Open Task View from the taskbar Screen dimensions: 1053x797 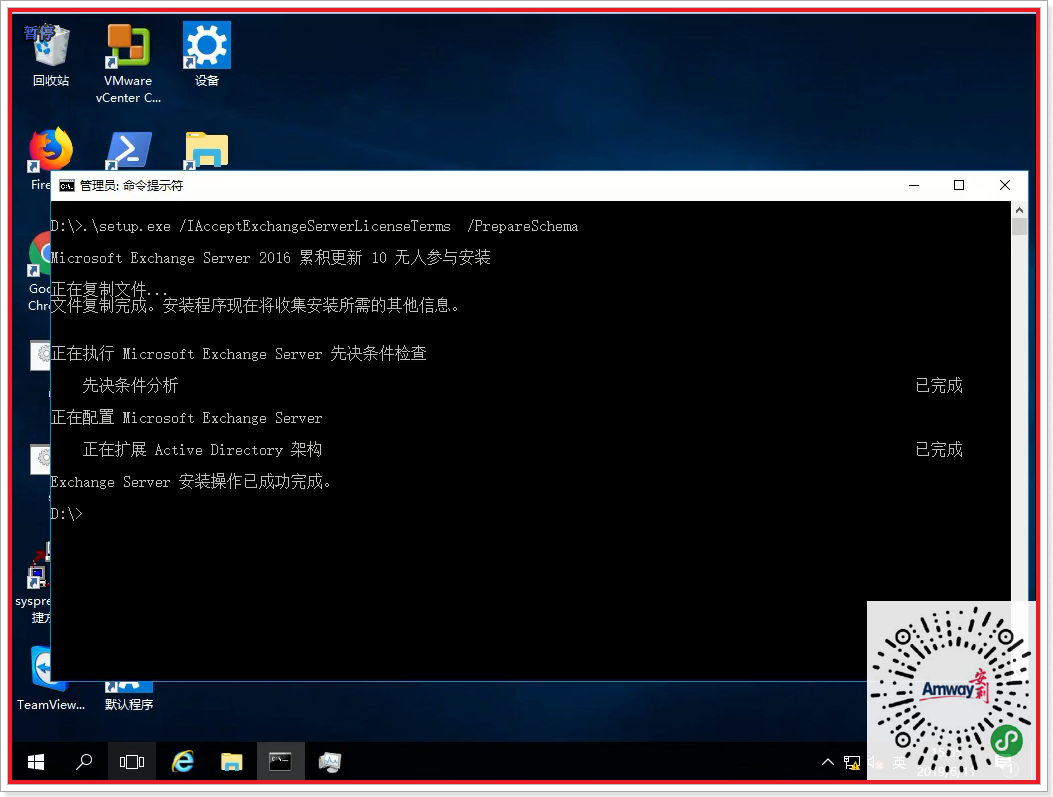132,761
